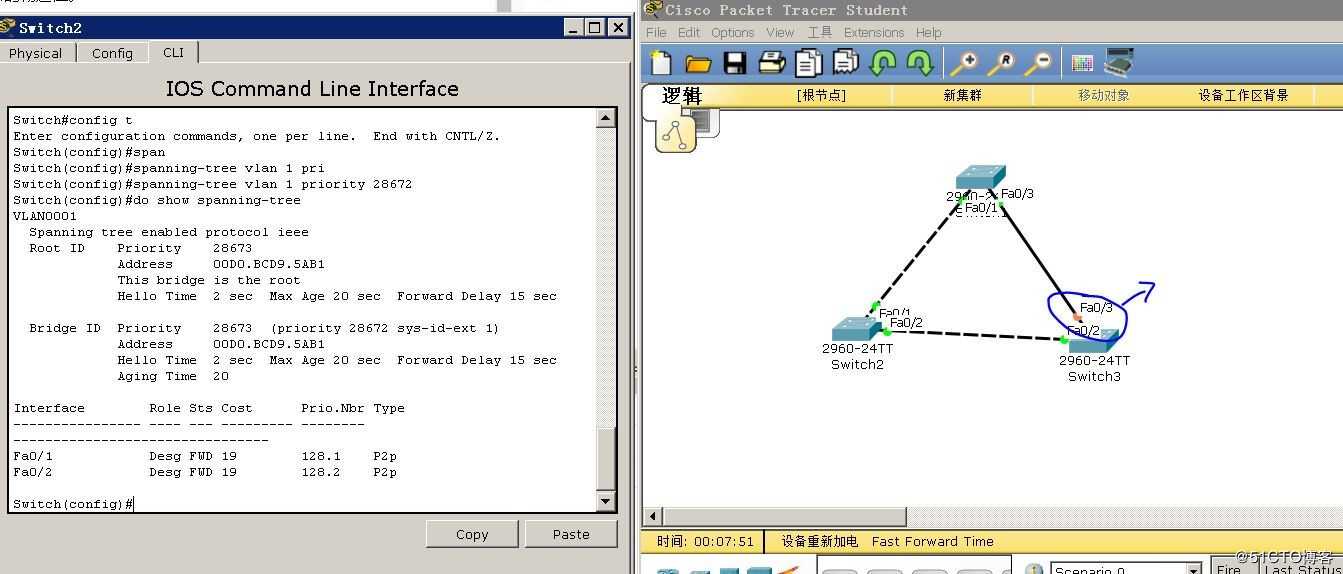This screenshot has height=574, width=1343.
Task: Open the File menu in Packet Tracer
Action: pos(656,32)
